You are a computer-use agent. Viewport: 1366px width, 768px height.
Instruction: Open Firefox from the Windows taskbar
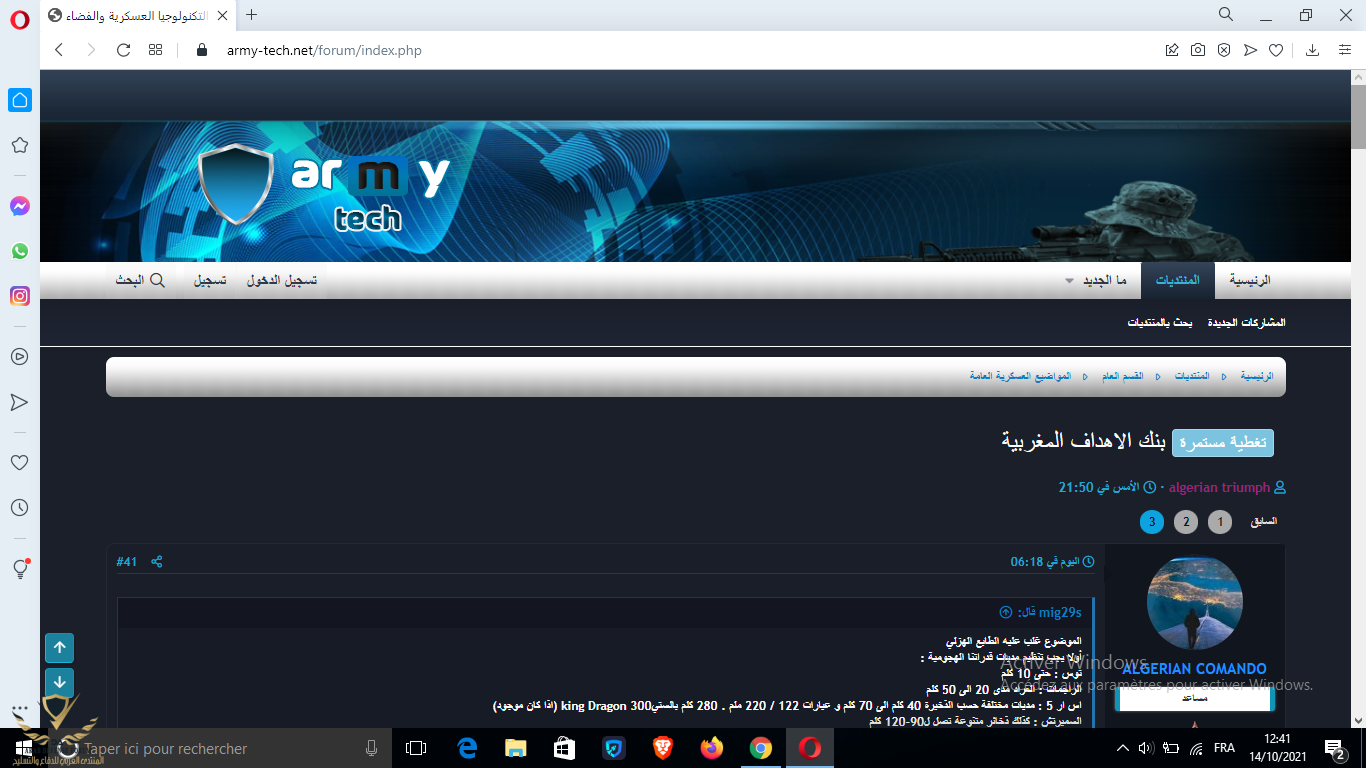click(712, 748)
